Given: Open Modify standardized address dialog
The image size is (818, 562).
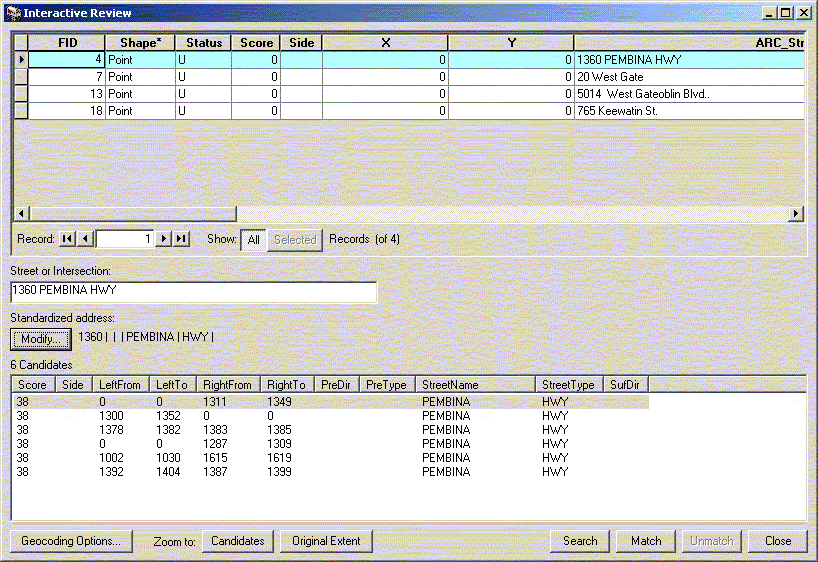Looking at the screenshot, I should pos(41,338).
